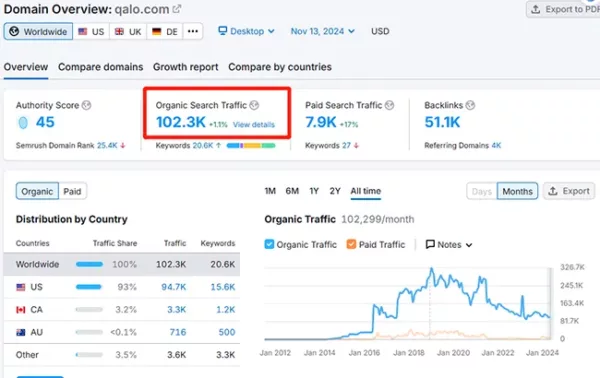
Task: Switch to the Compare domains tab
Action: pyautogui.click(x=101, y=67)
